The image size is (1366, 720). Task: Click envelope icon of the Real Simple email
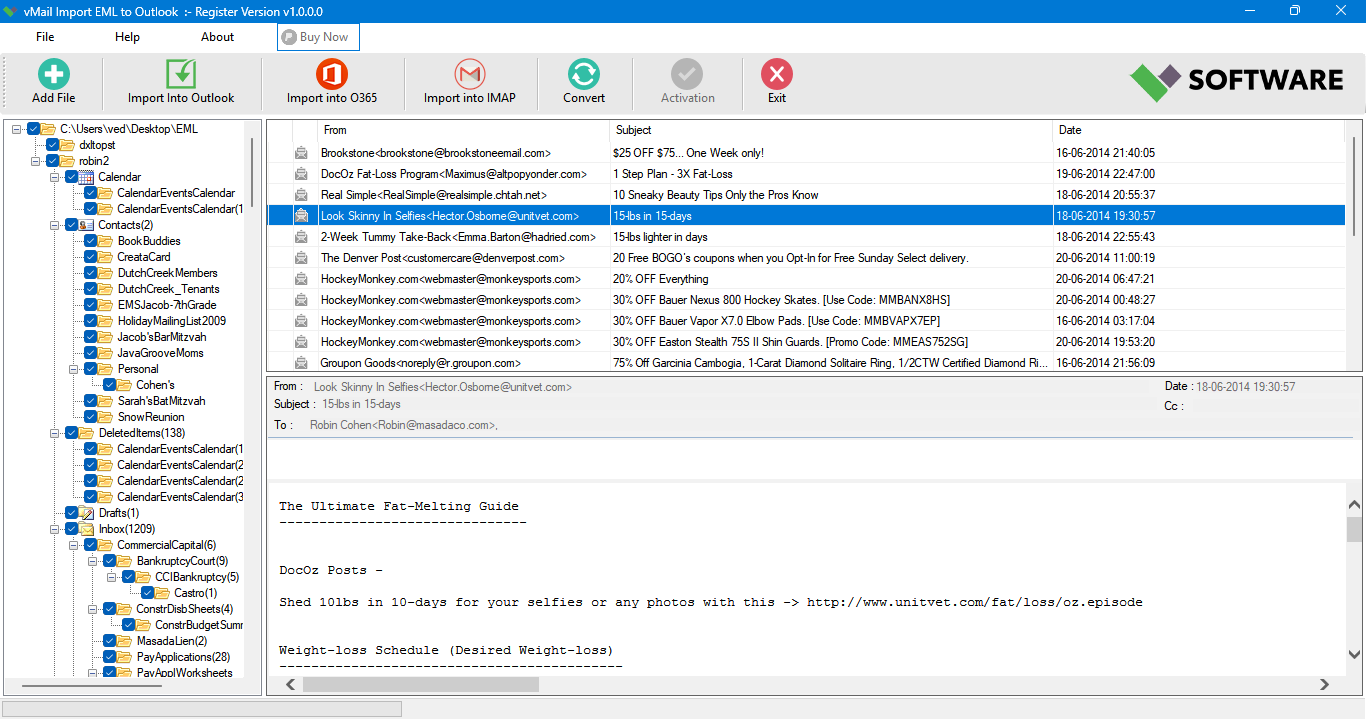click(x=301, y=195)
